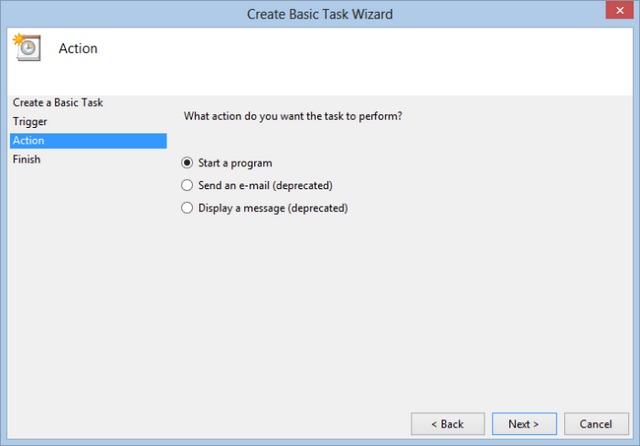The image size is (640, 446).
Task: Click the task scheduler clock icon
Action: pyautogui.click(x=27, y=48)
